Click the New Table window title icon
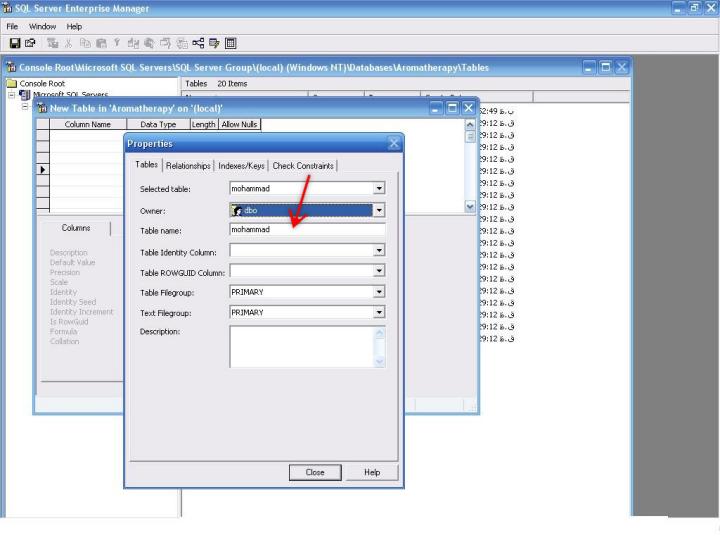Viewport: 720px width, 540px height. click(42, 108)
